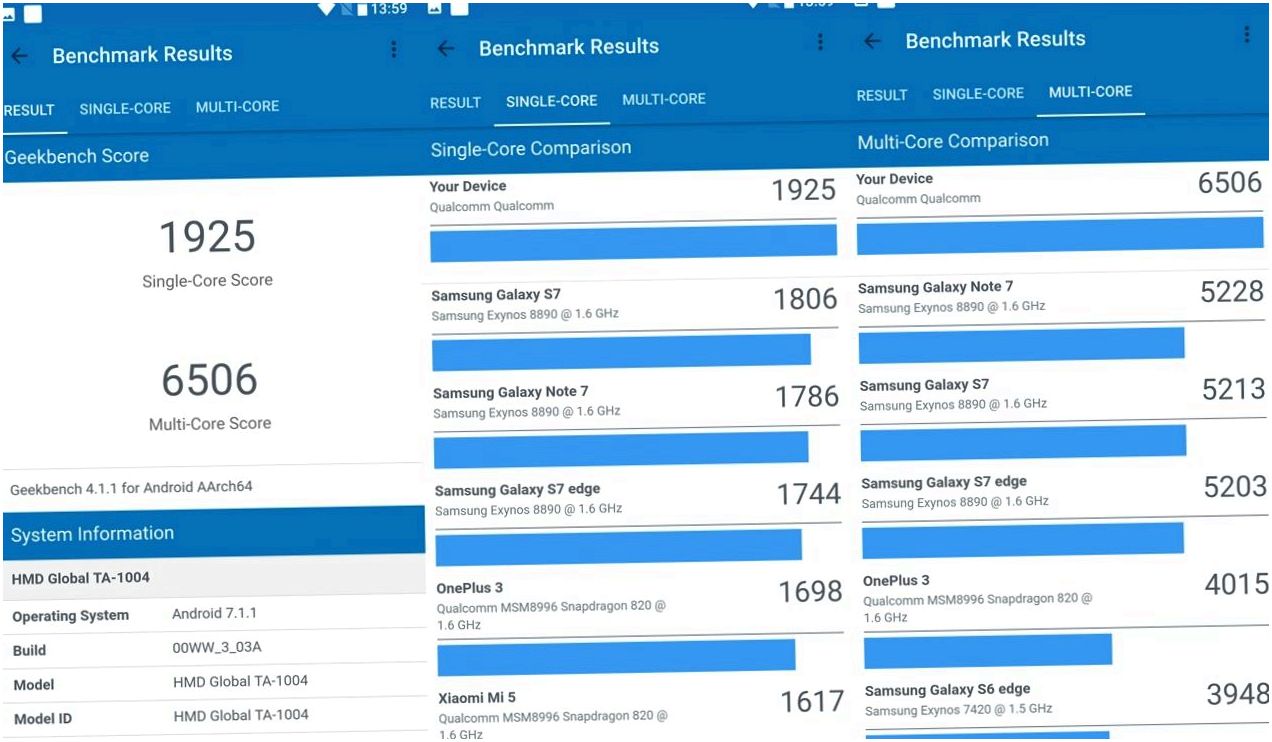The height and width of the screenshot is (742, 1272).
Task: Tap the 13:59 clock in status bar
Action: point(389,9)
